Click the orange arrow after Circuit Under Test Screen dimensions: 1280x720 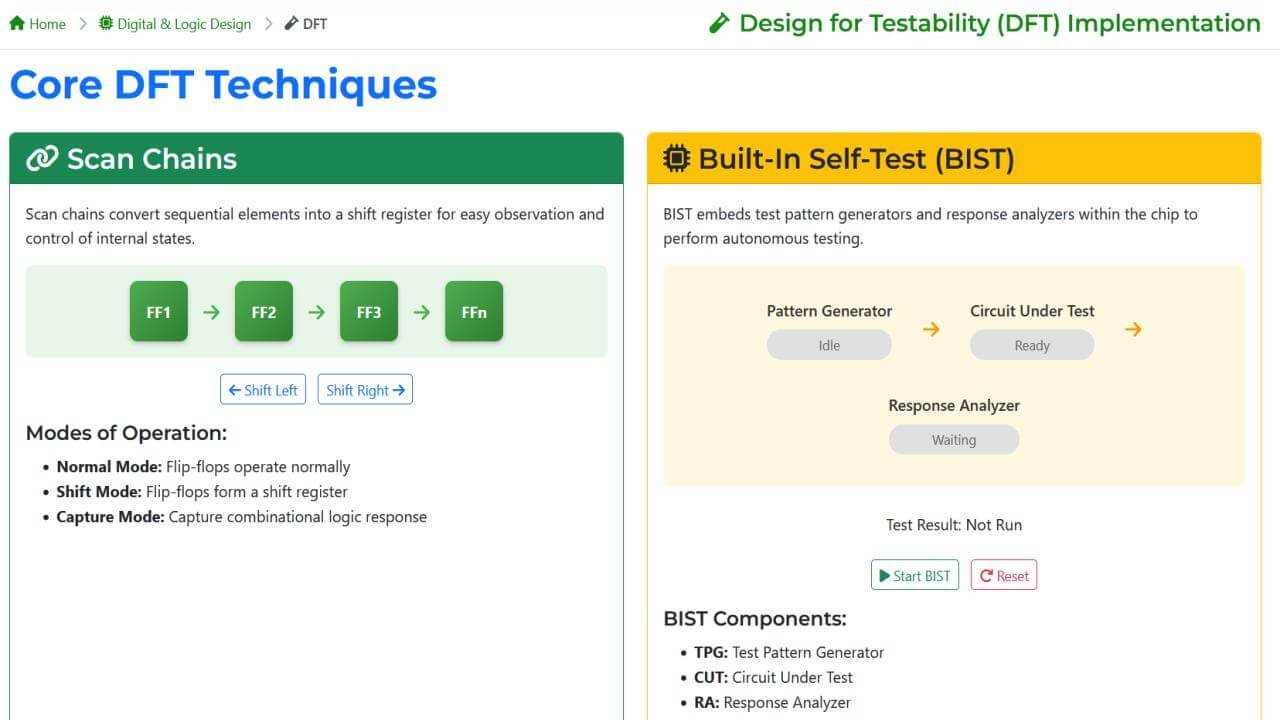[1133, 329]
